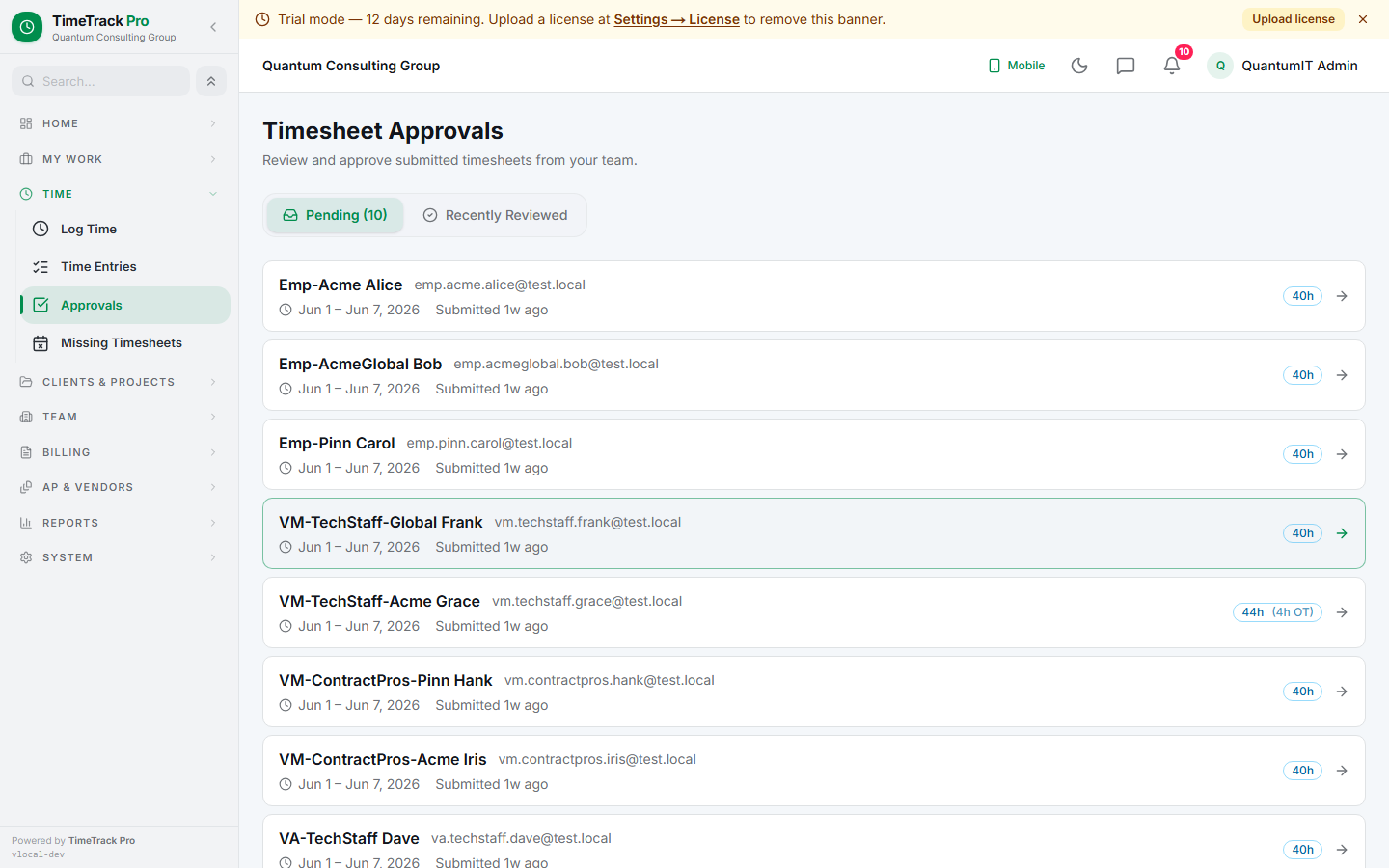
Task: Collapse the TIME section
Action: click(x=120, y=194)
